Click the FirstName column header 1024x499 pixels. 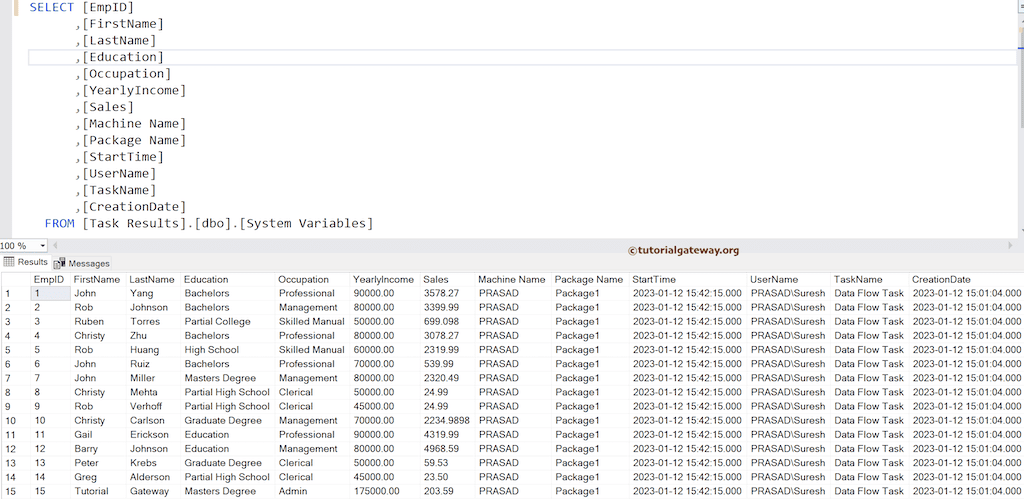[98, 279]
